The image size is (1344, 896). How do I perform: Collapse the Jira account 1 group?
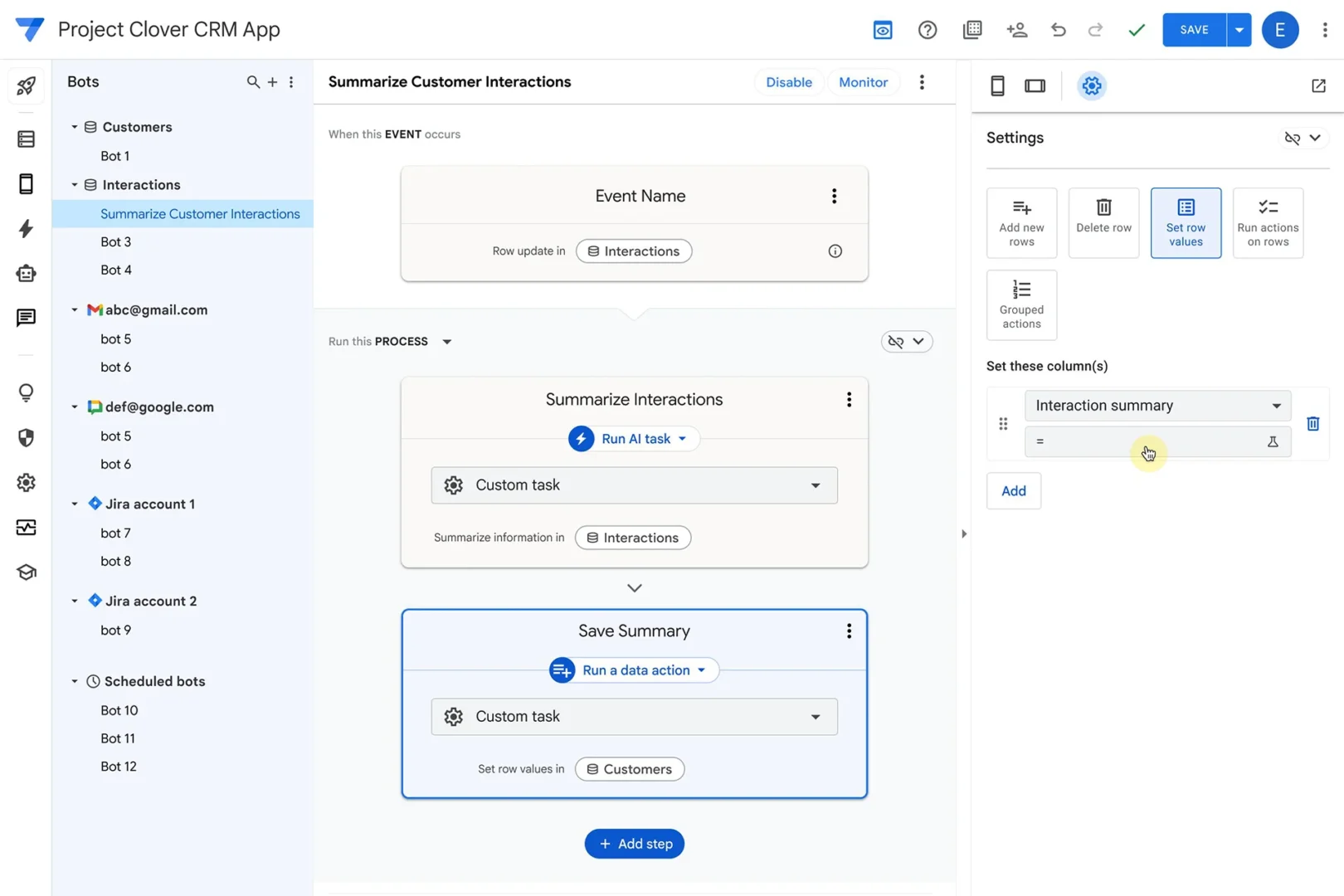click(75, 504)
